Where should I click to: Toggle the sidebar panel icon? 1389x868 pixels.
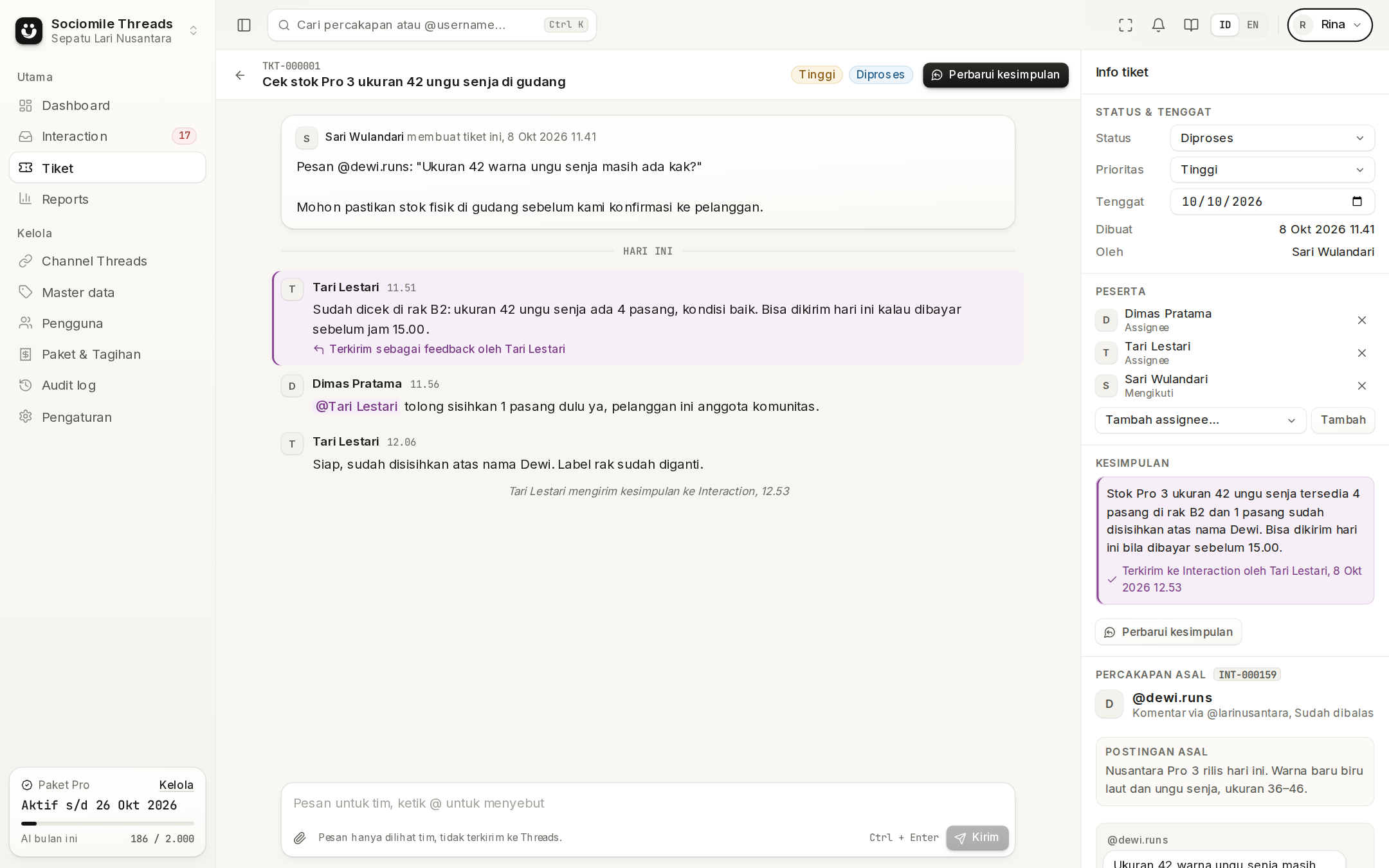point(244,25)
